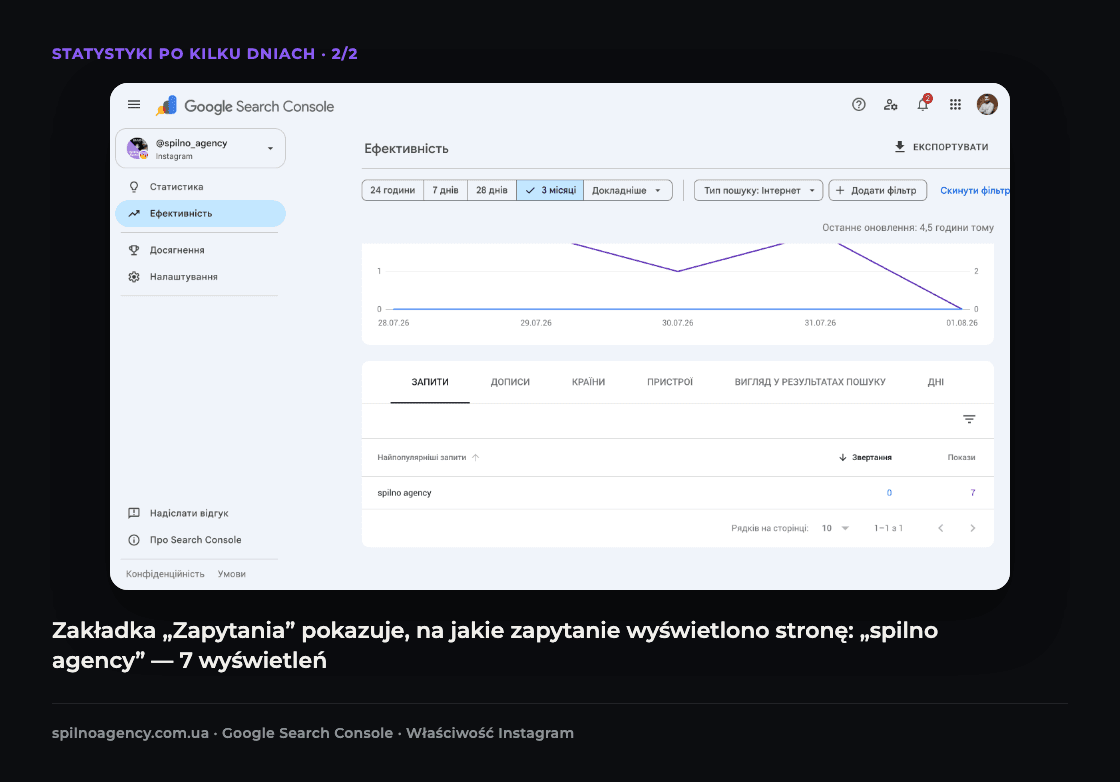
Task: Open the Докладніше date range dropdown
Action: [628, 191]
